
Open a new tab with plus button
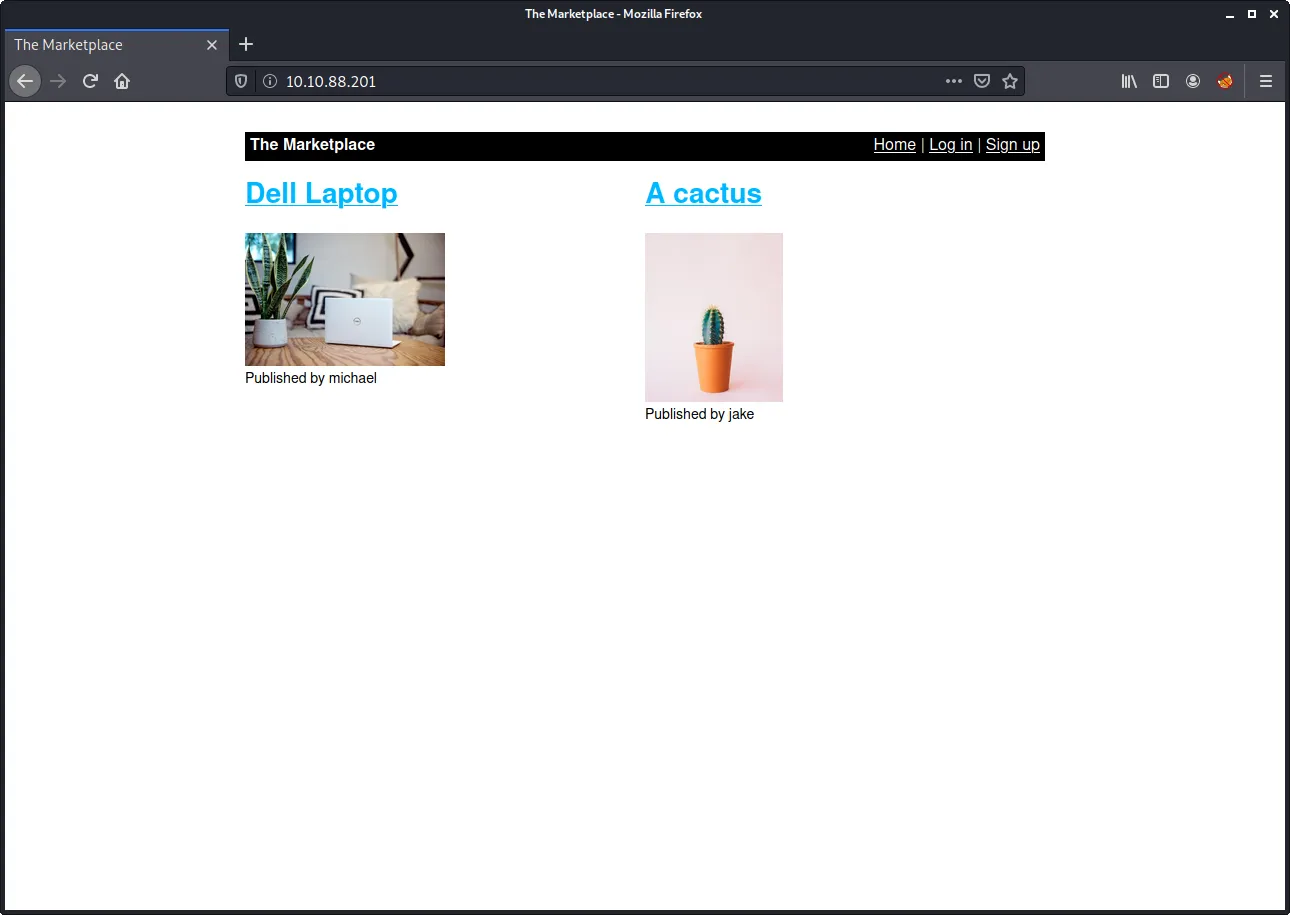tap(246, 44)
